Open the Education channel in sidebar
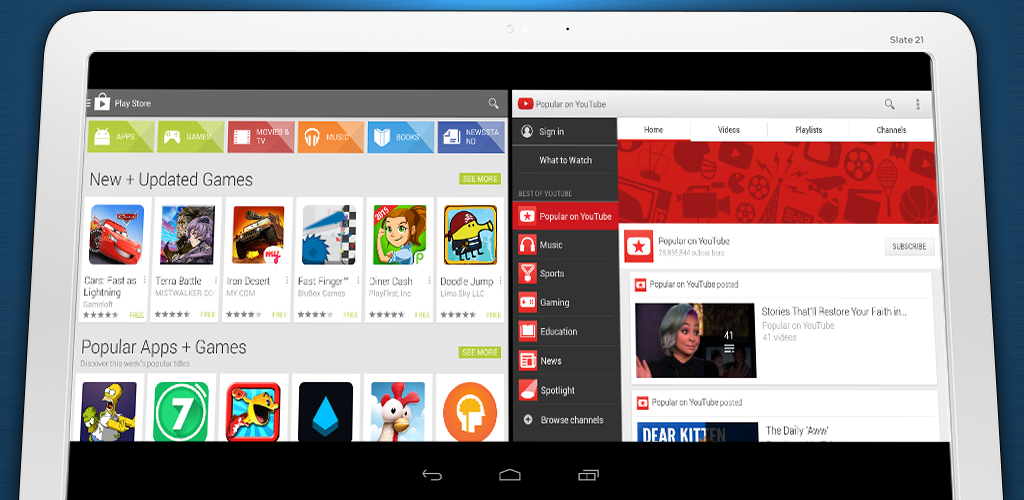1024x500 pixels. coord(566,332)
